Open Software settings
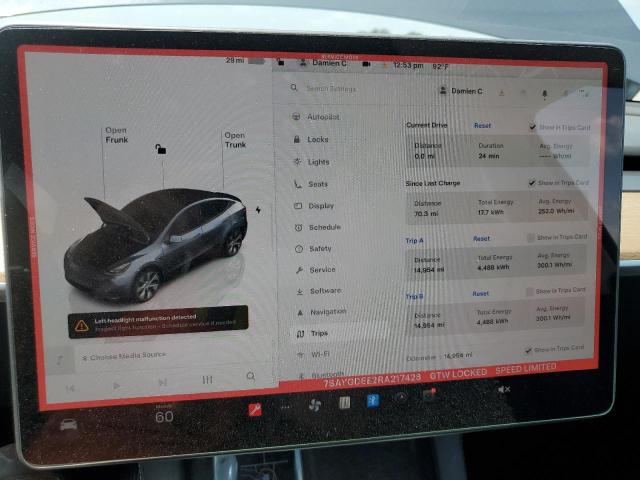Image resolution: width=640 pixels, height=480 pixels. (319, 291)
